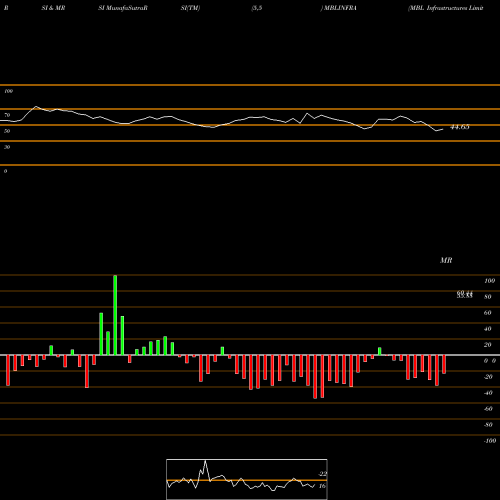Click the 40 label on the MR axis

coord(487,329)
